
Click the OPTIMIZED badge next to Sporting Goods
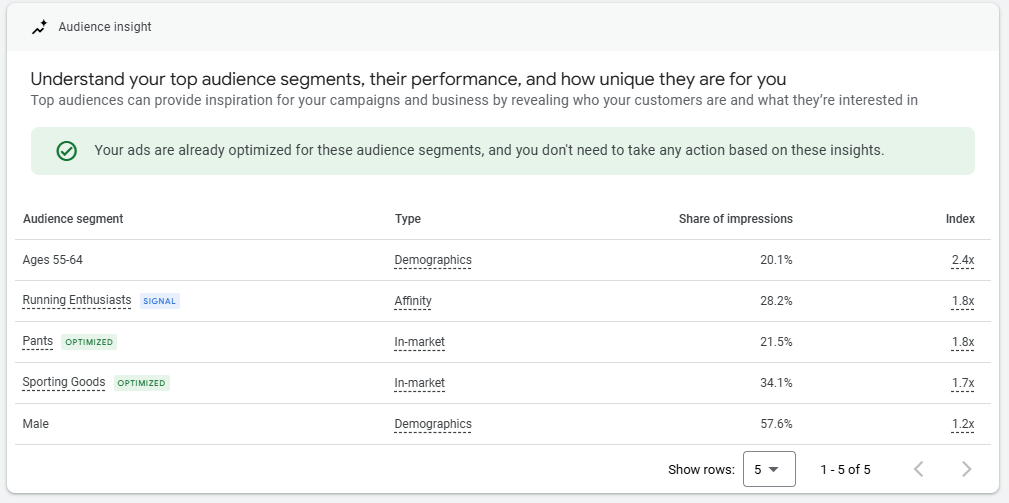point(142,383)
